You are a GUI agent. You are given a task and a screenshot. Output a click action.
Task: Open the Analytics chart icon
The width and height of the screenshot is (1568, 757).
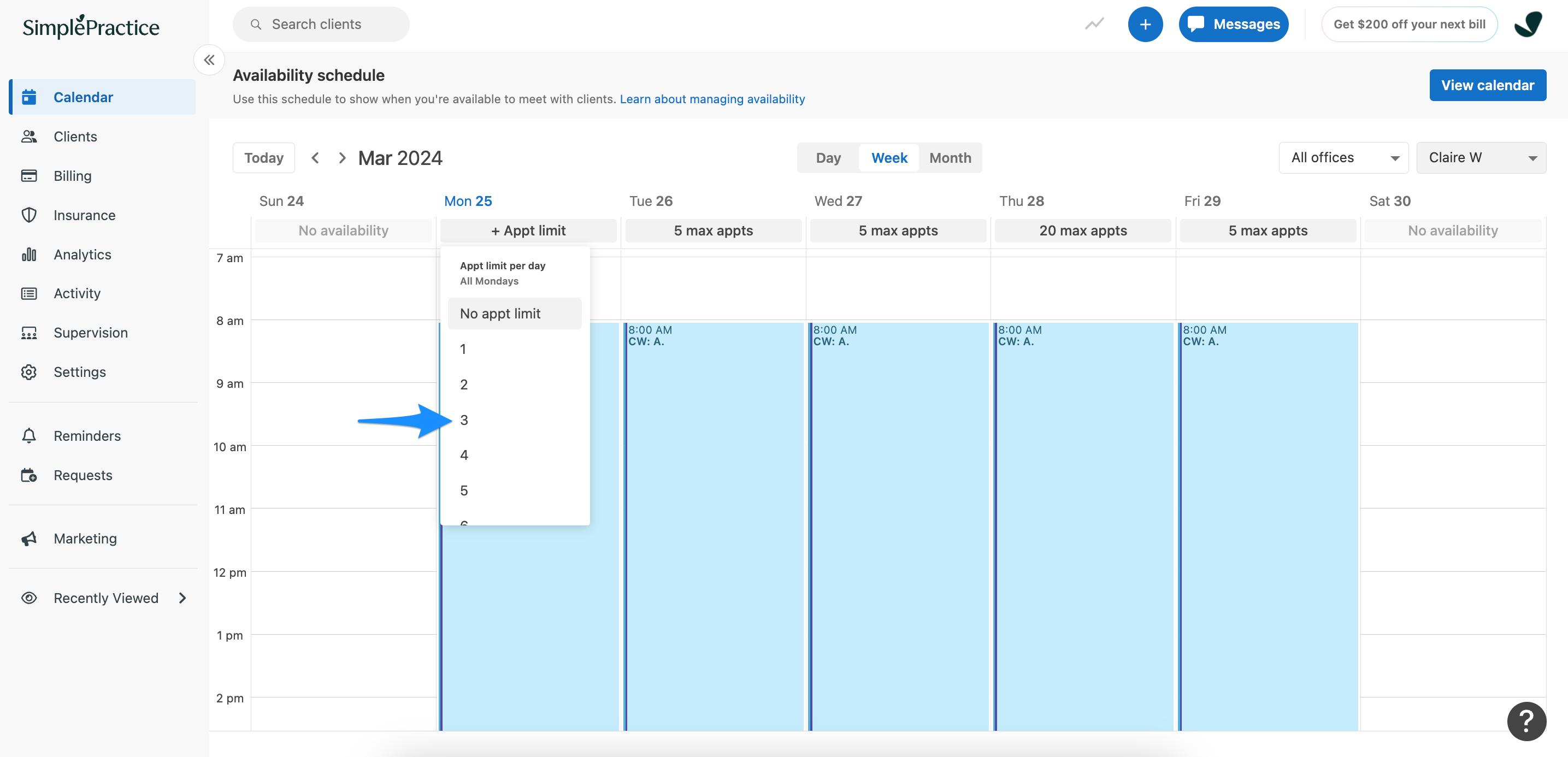click(x=28, y=255)
